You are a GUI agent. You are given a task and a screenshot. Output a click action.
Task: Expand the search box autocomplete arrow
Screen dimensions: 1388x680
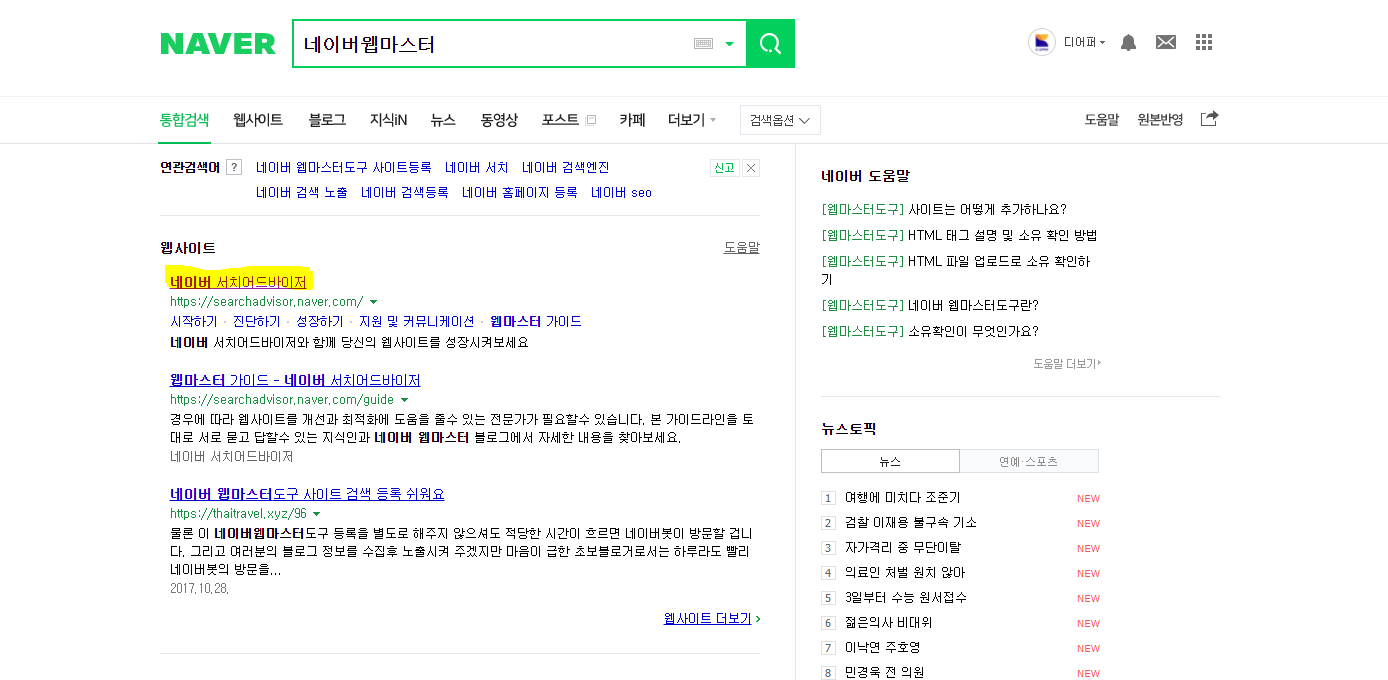[729, 44]
